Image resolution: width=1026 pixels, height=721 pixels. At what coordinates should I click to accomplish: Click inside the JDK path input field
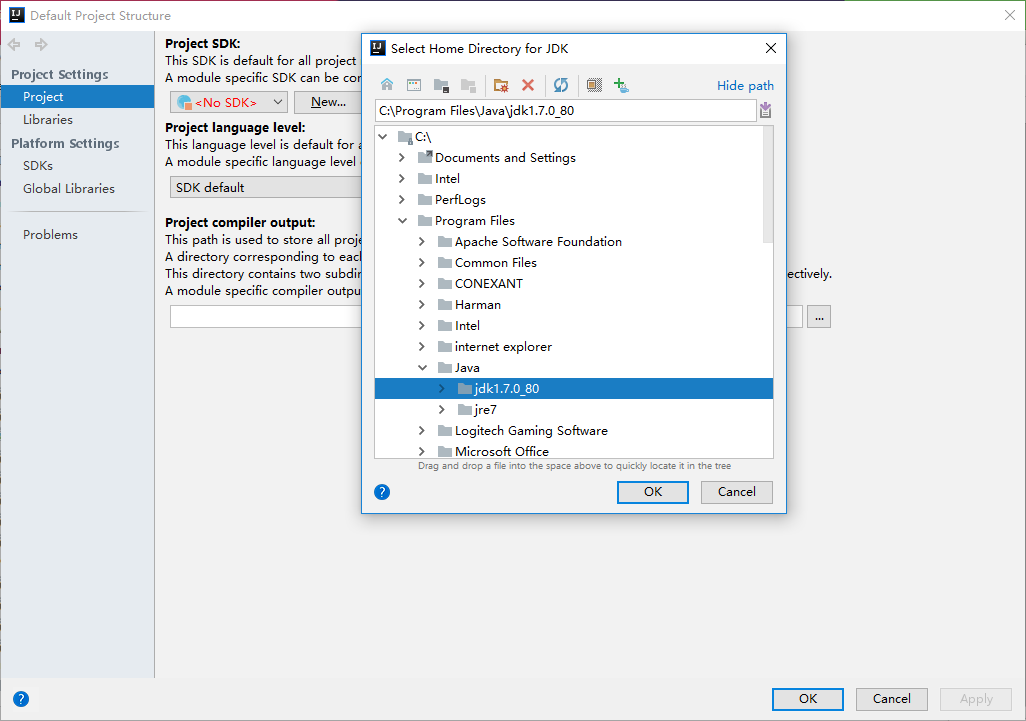(x=560, y=110)
